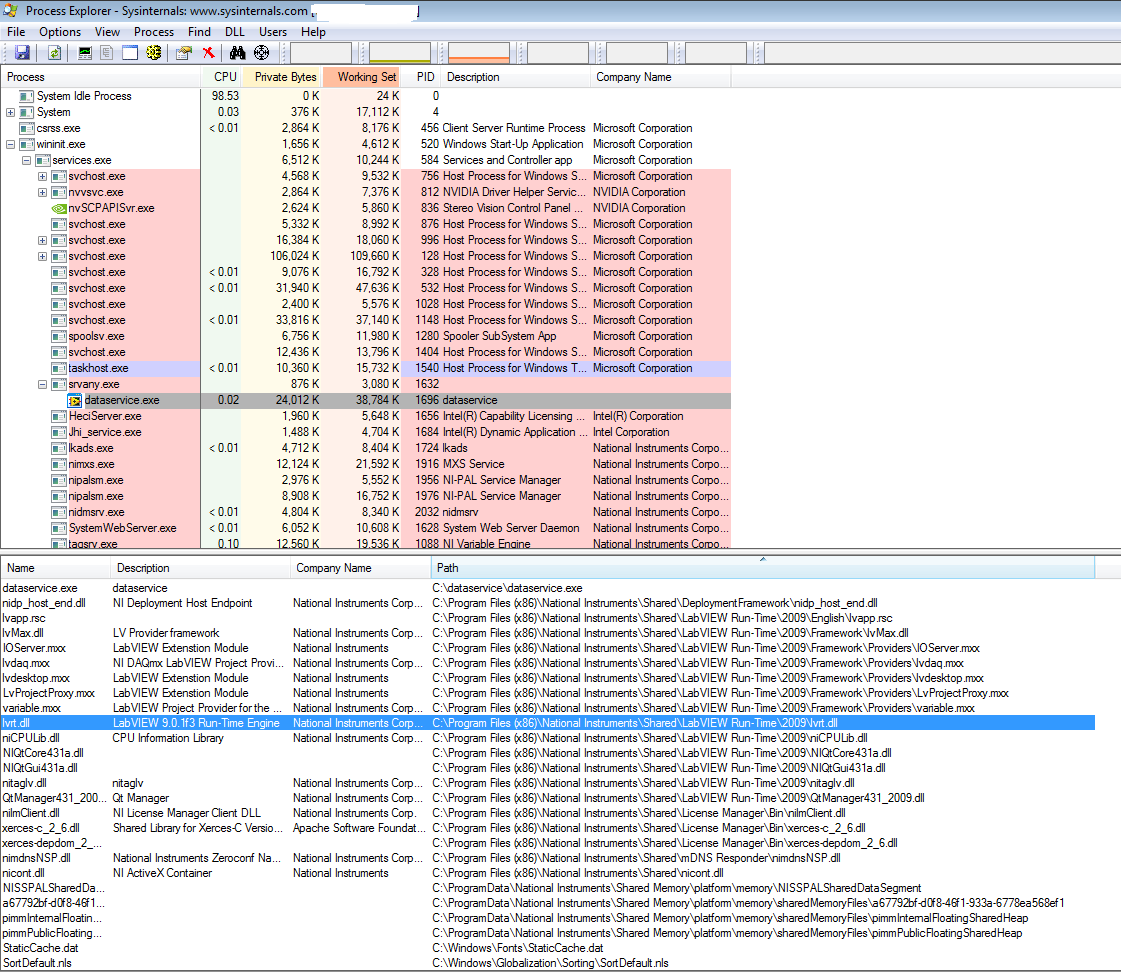The height and width of the screenshot is (973, 1121).
Task: Select the Jhi_service.exe process row
Action: pos(366,433)
